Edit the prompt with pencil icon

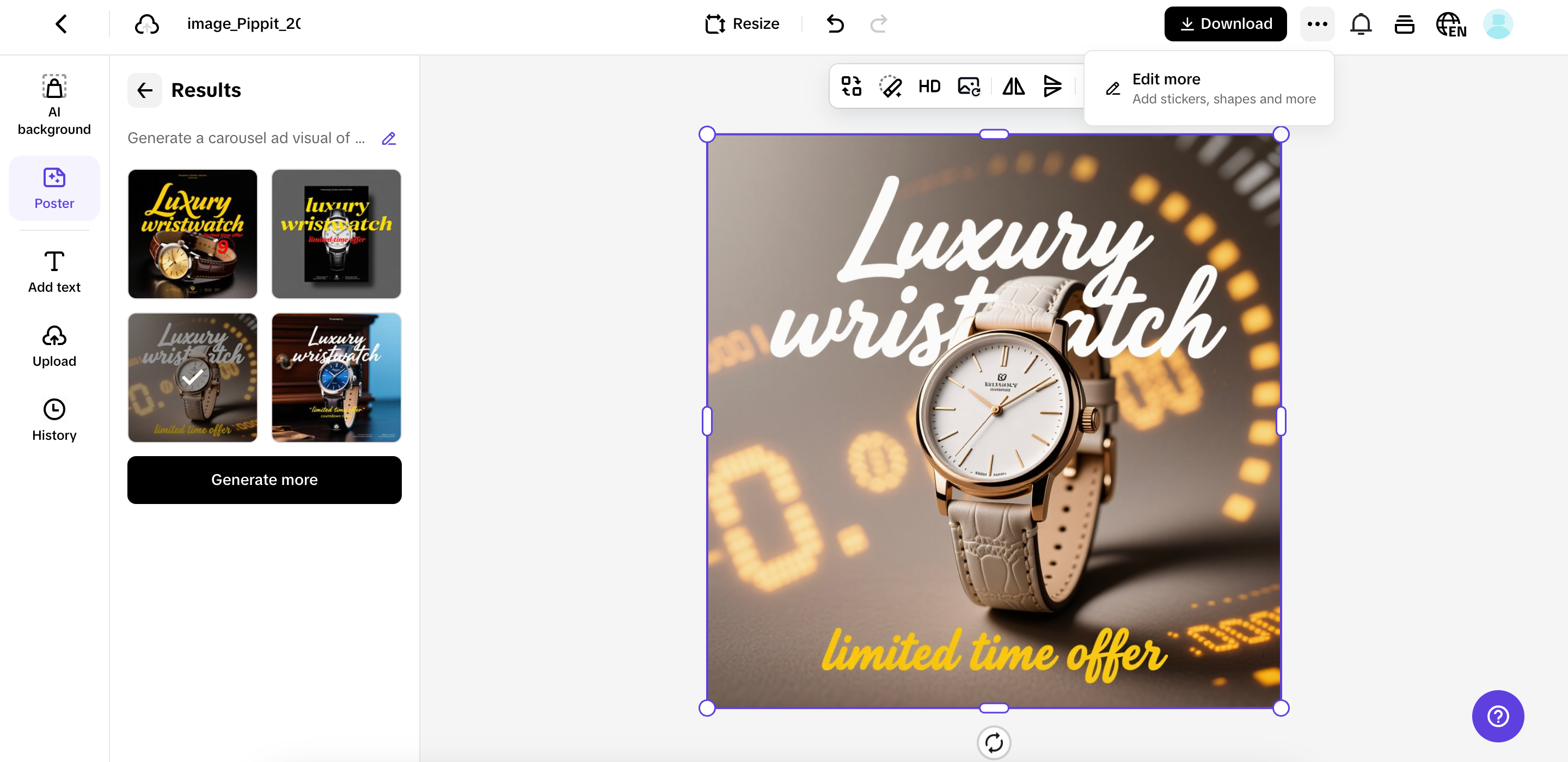coord(388,139)
